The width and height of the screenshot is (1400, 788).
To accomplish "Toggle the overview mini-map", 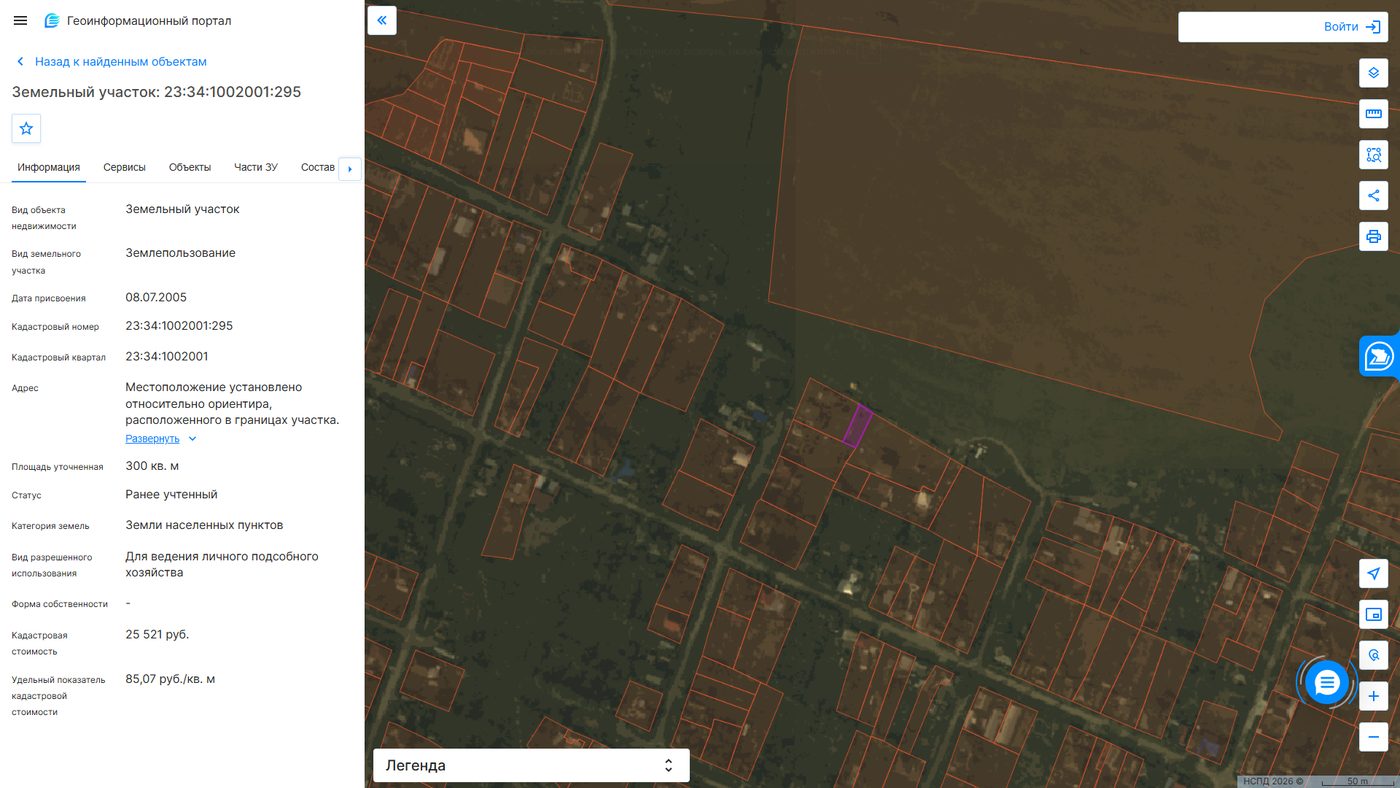I will tap(1373, 614).
